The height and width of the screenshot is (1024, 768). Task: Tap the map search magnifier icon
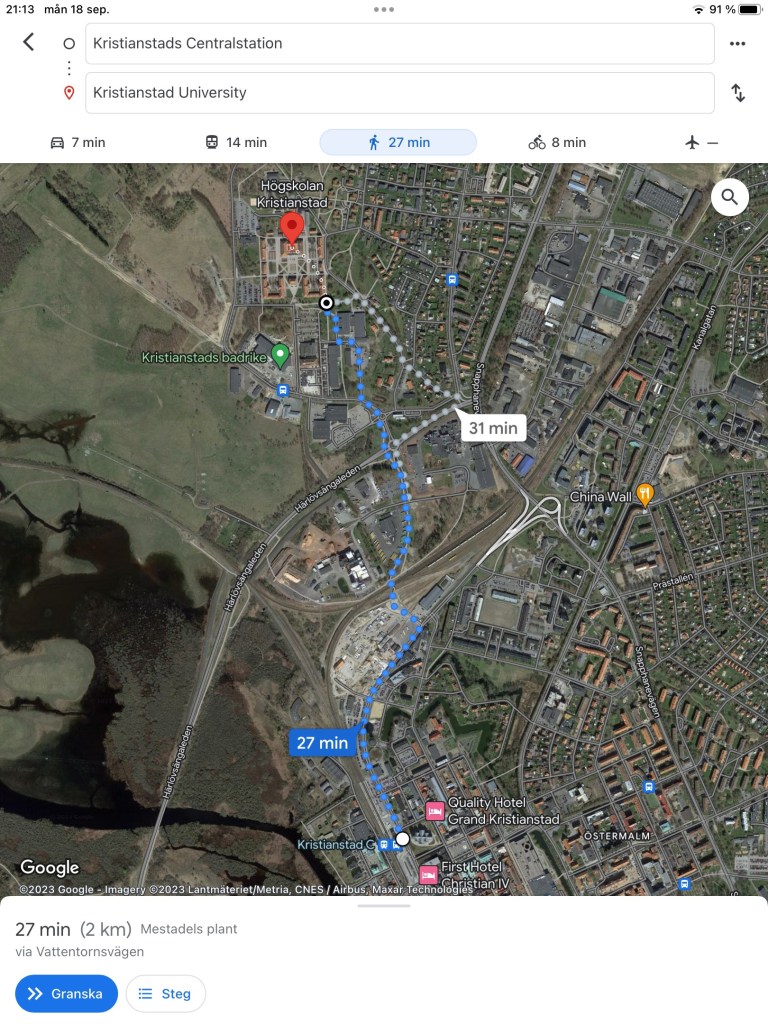point(729,197)
